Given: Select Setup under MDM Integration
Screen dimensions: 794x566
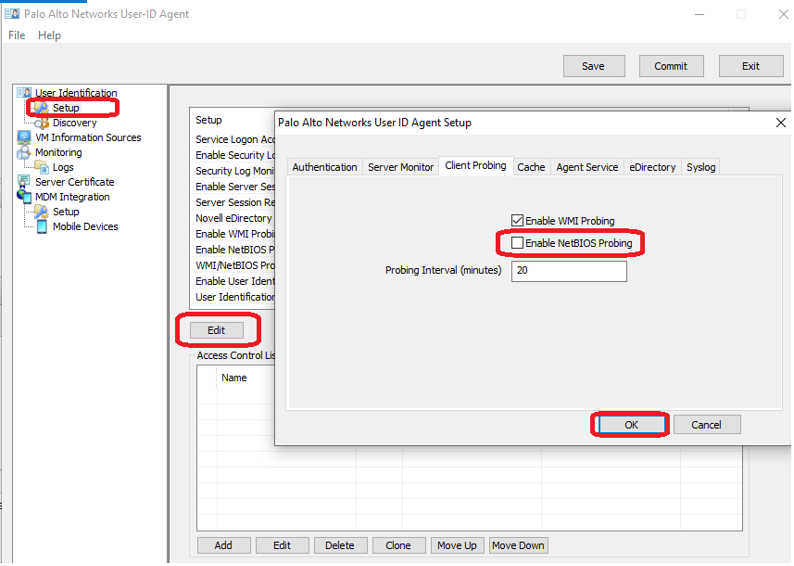Looking at the screenshot, I should coord(66,211).
